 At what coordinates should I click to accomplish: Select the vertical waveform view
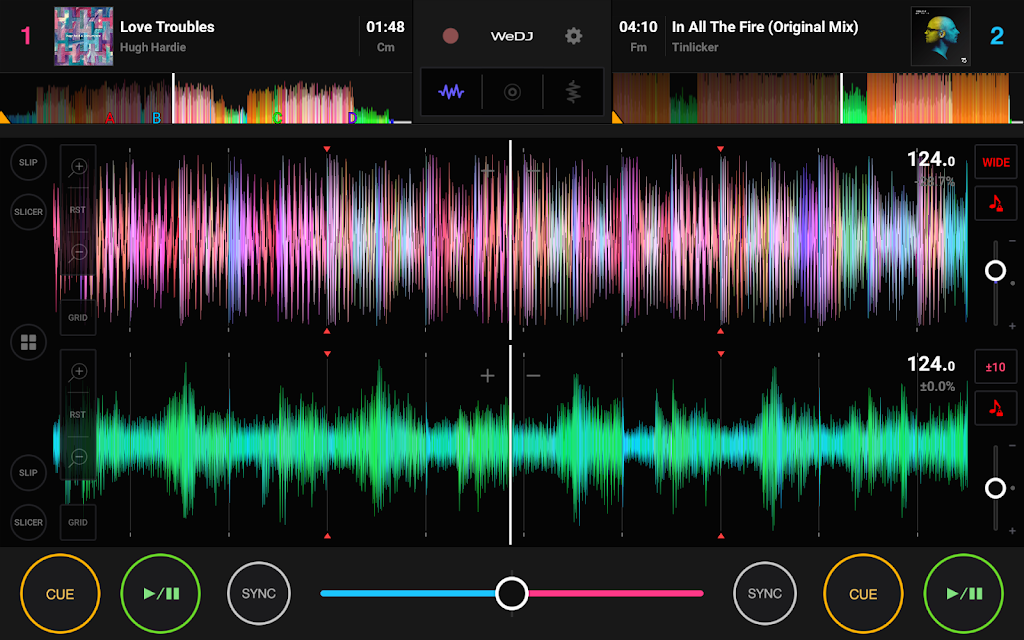click(573, 92)
